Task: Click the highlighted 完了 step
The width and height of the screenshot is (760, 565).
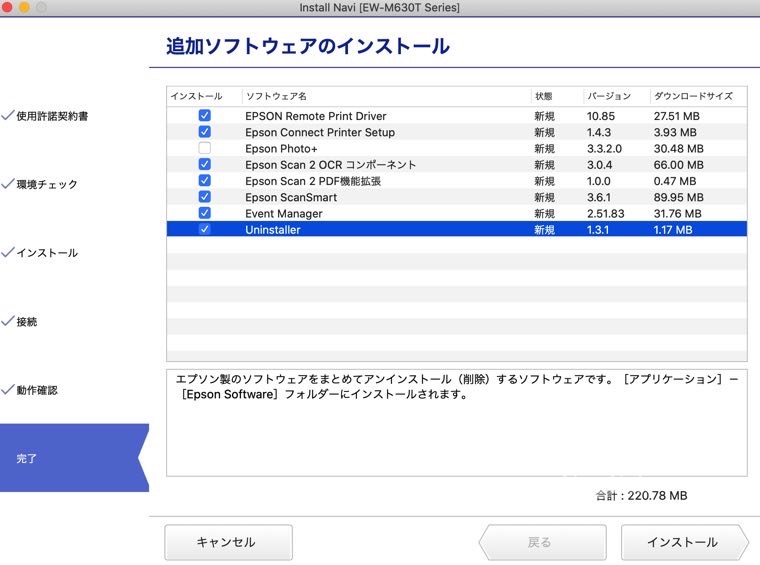Action: [x=74, y=458]
